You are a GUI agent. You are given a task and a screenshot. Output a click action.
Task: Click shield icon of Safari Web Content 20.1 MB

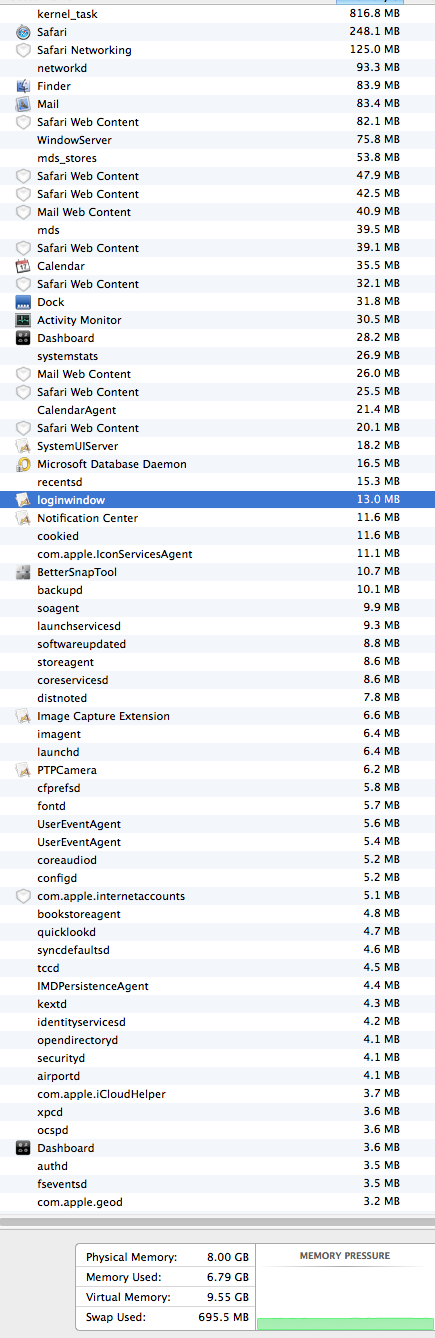coord(24,428)
